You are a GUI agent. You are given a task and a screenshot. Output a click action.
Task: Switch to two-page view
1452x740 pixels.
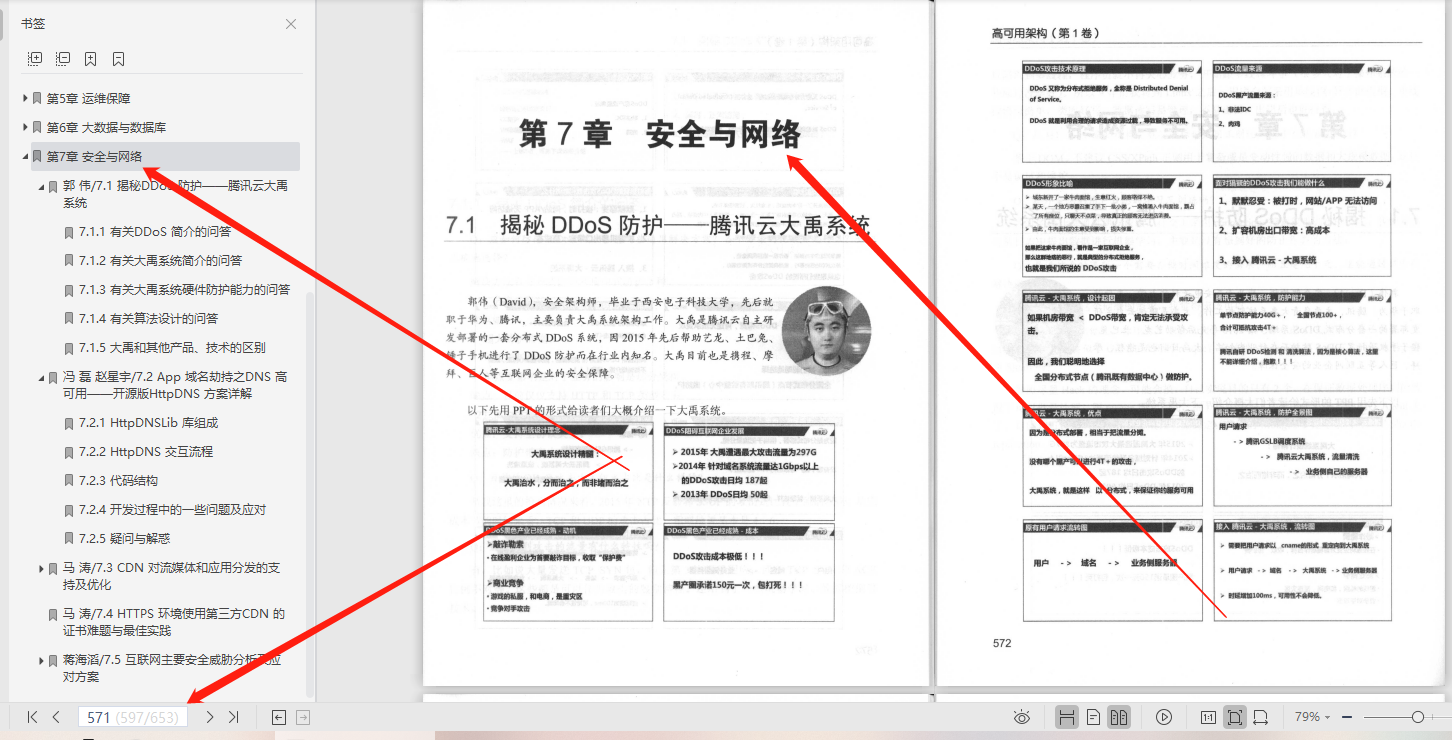pyautogui.click(x=1119, y=717)
